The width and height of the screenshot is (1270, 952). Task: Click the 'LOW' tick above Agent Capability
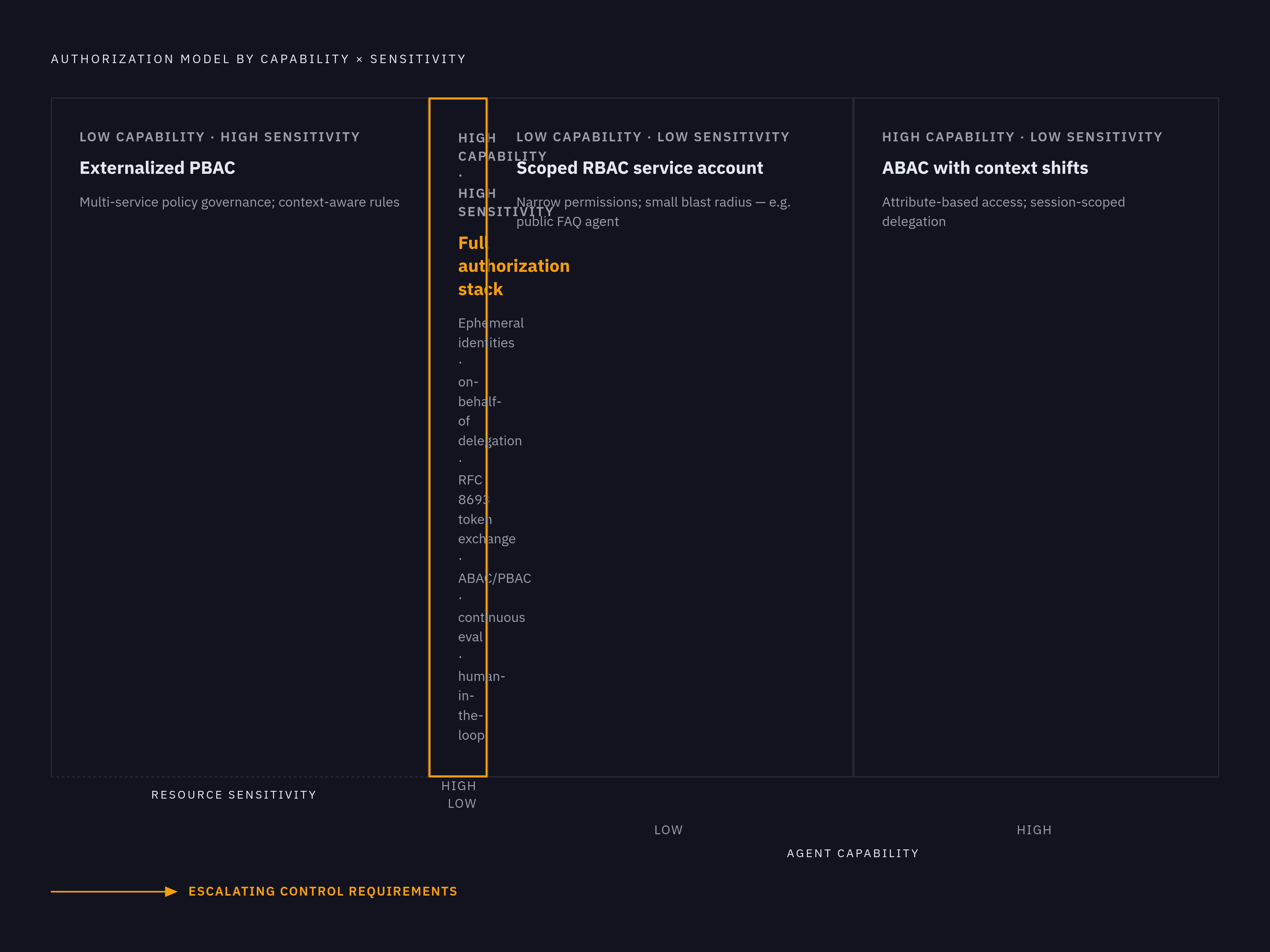click(x=668, y=830)
